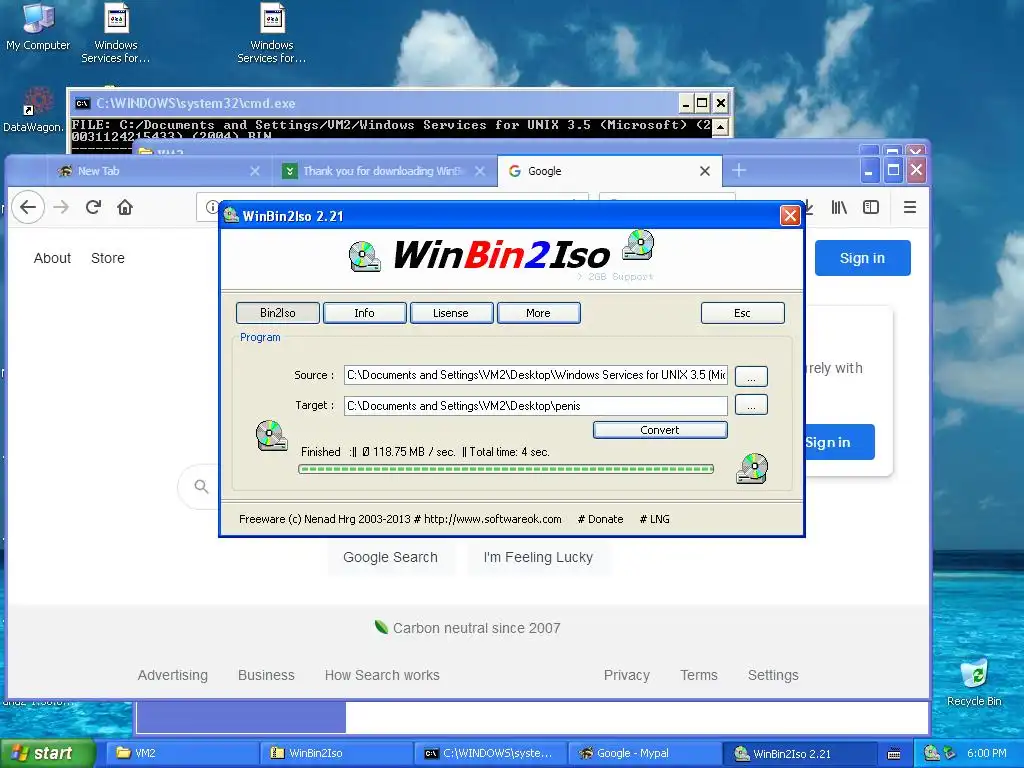Open How Search works link

[382, 675]
